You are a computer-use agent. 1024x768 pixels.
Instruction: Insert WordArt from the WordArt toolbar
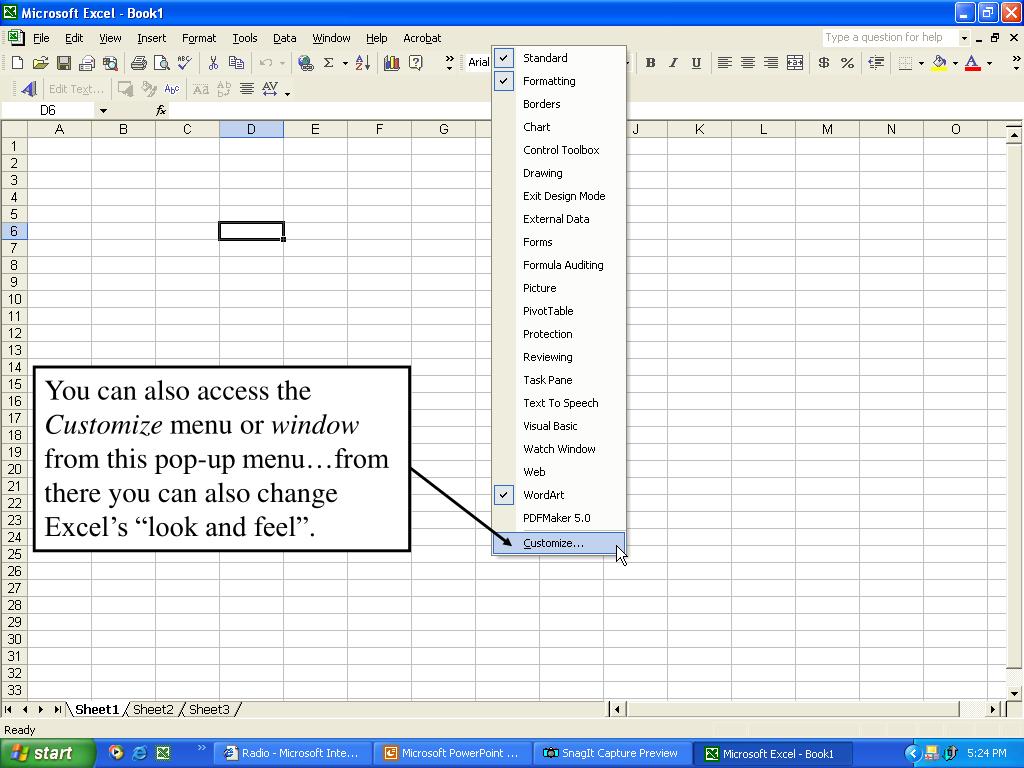pyautogui.click(x=29, y=89)
